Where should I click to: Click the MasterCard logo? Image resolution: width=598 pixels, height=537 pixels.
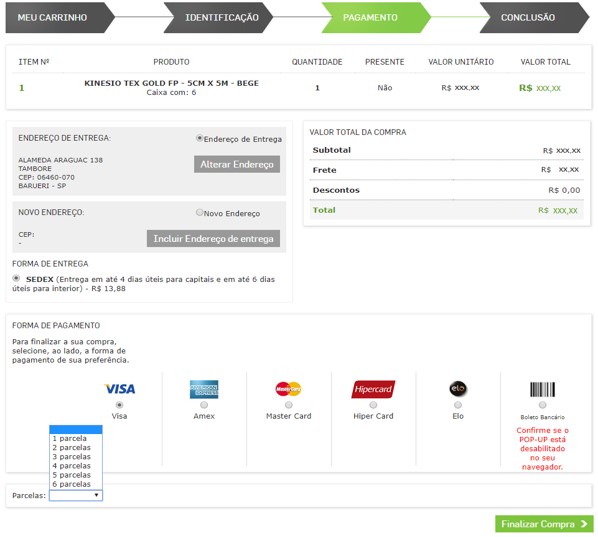tap(288, 389)
